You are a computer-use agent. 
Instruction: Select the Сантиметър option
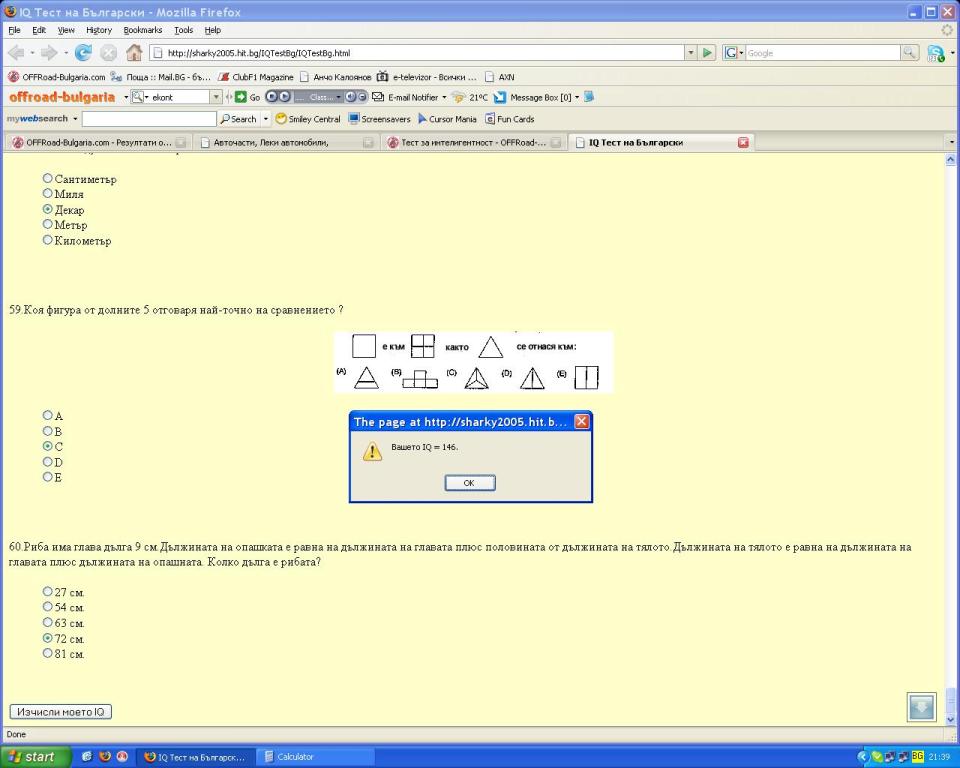tap(47, 178)
